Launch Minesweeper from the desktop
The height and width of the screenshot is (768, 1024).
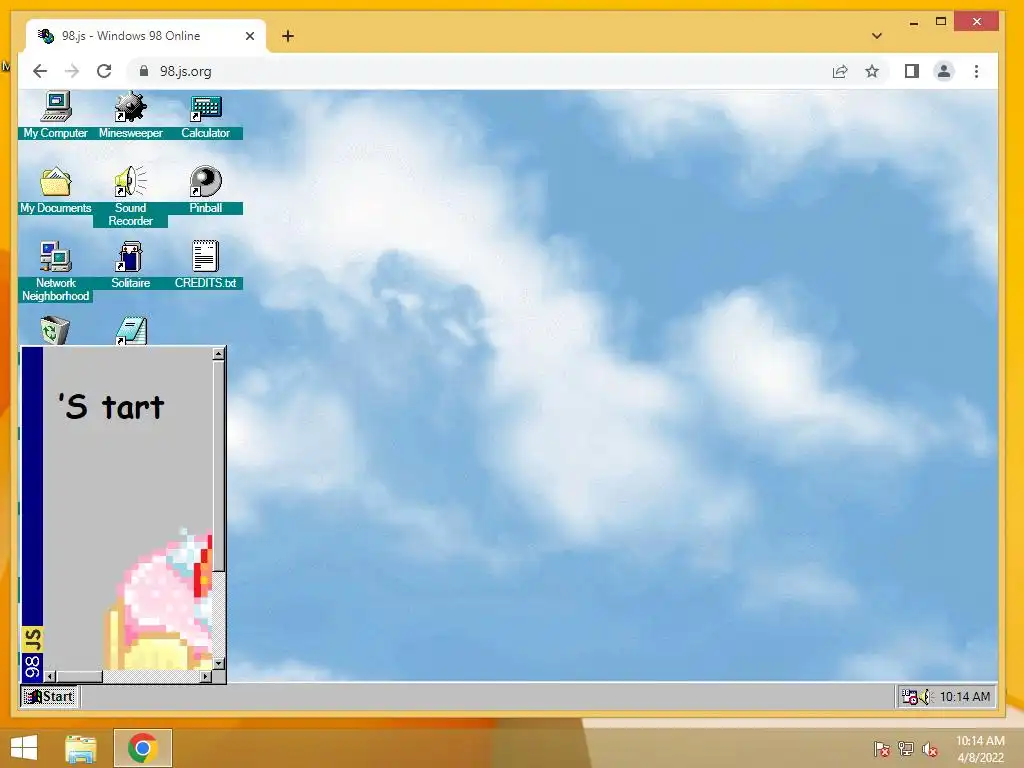click(131, 116)
